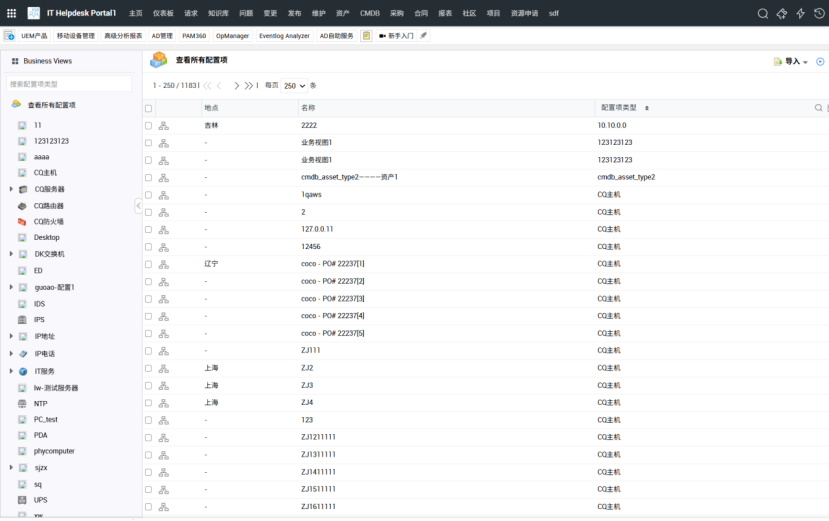
Task: Select checkbox for coco - PO# 22237[1]
Action: pos(149,264)
